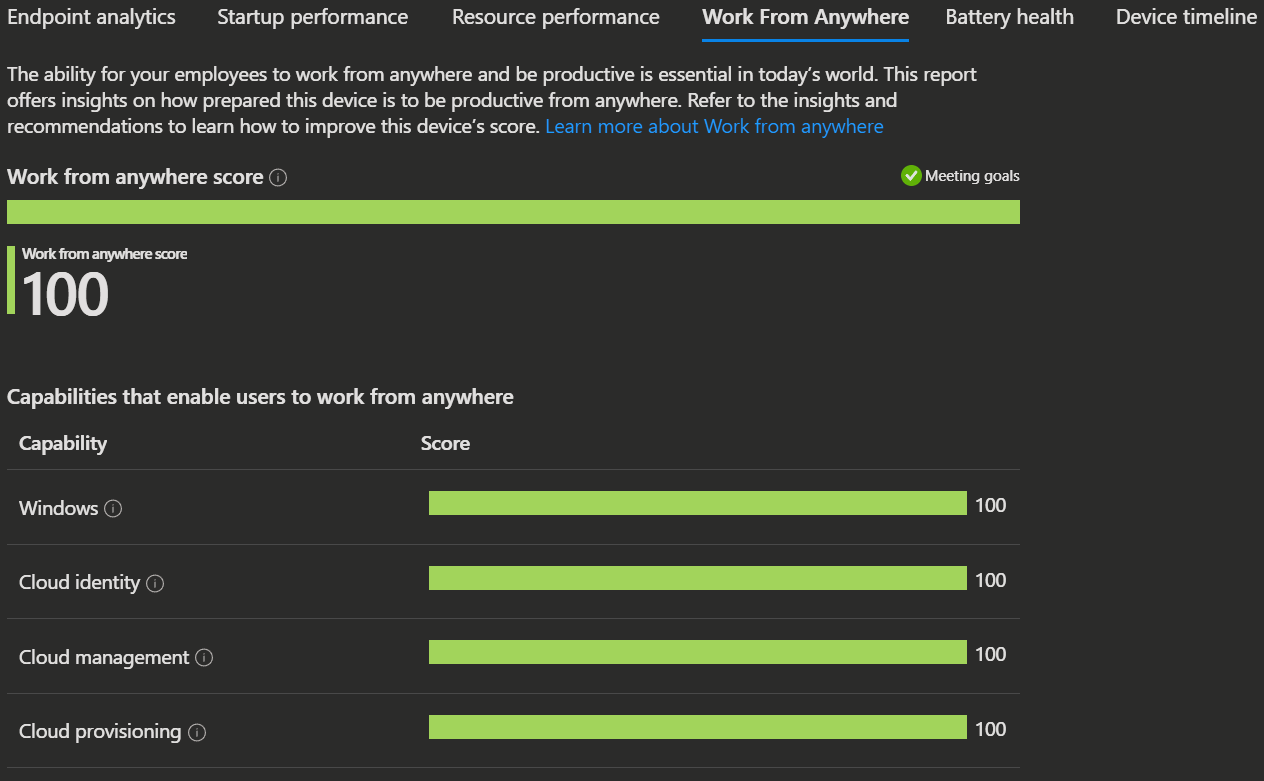Click the info icon next to Windows
This screenshot has width=1264, height=781.
click(113, 509)
